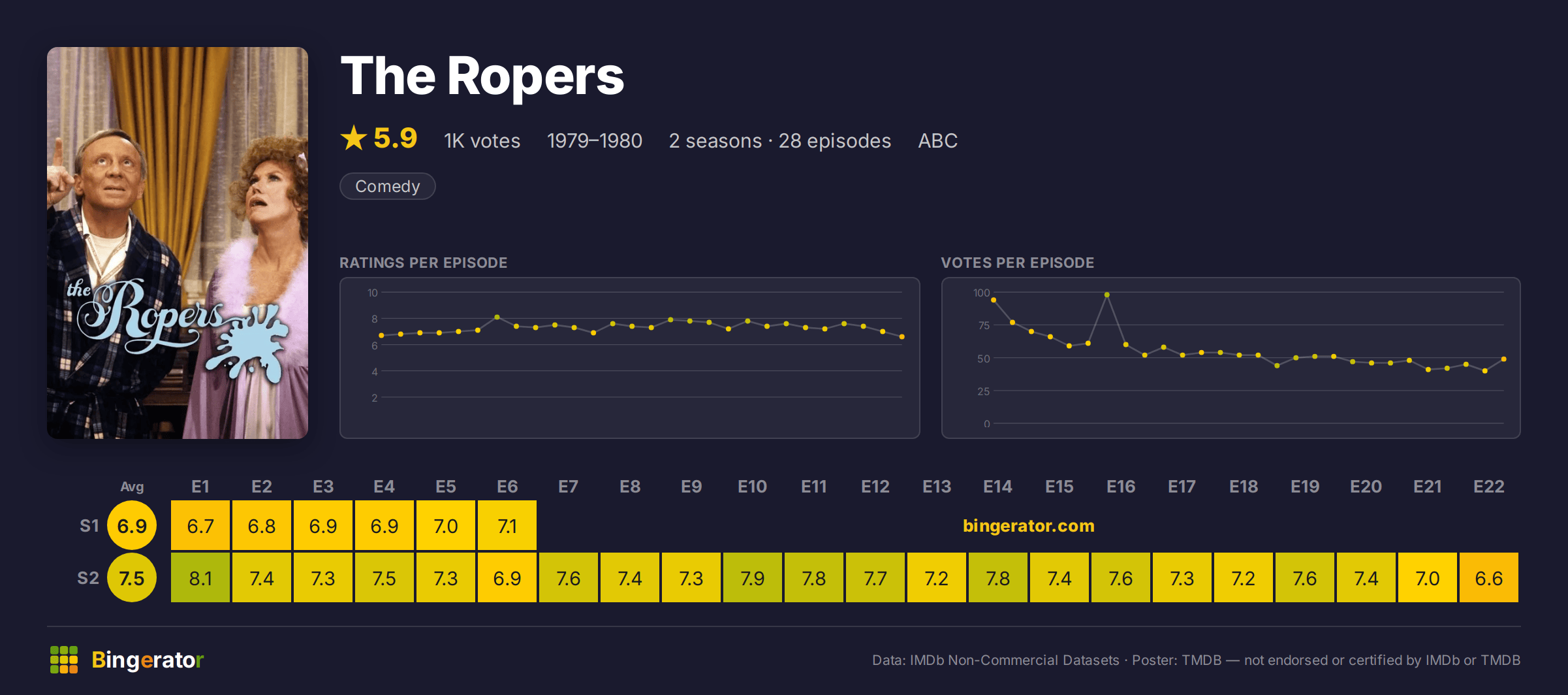This screenshot has height=695, width=1568.
Task: Select season 2 episode 1 rated 8.1
Action: pos(200,577)
